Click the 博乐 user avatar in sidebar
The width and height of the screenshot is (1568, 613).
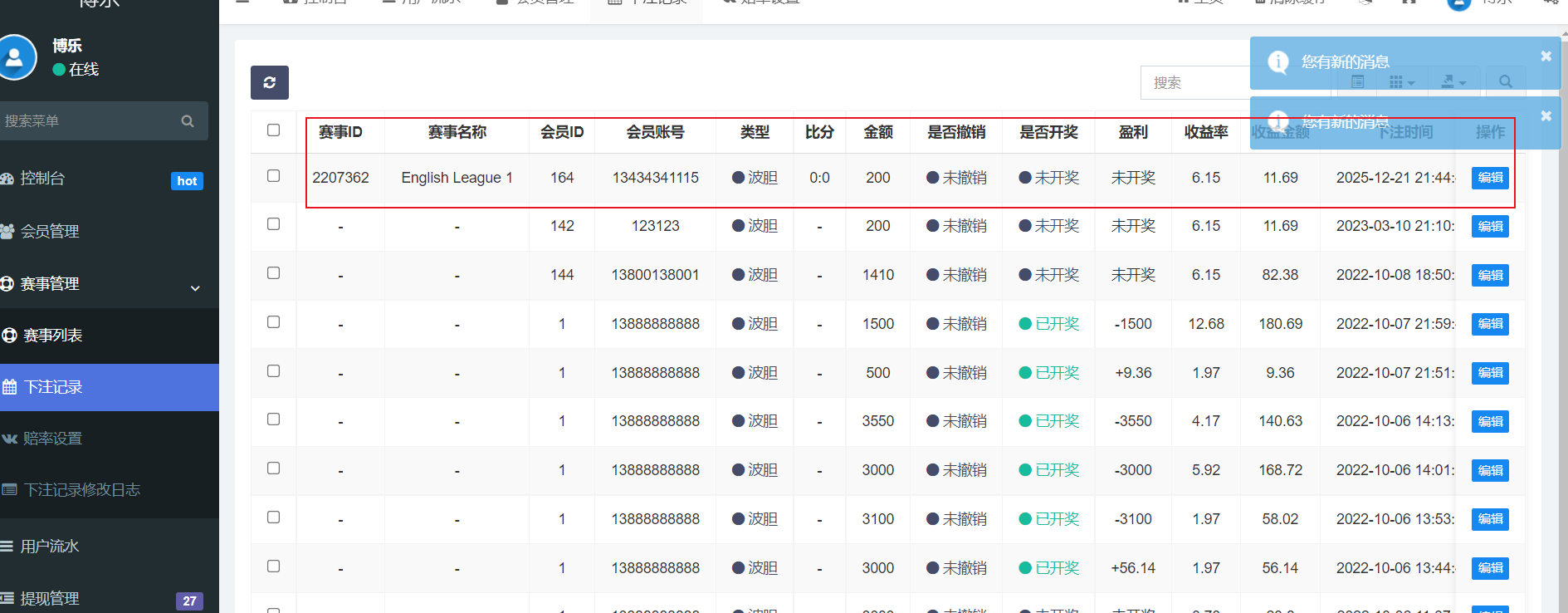[x=16, y=57]
